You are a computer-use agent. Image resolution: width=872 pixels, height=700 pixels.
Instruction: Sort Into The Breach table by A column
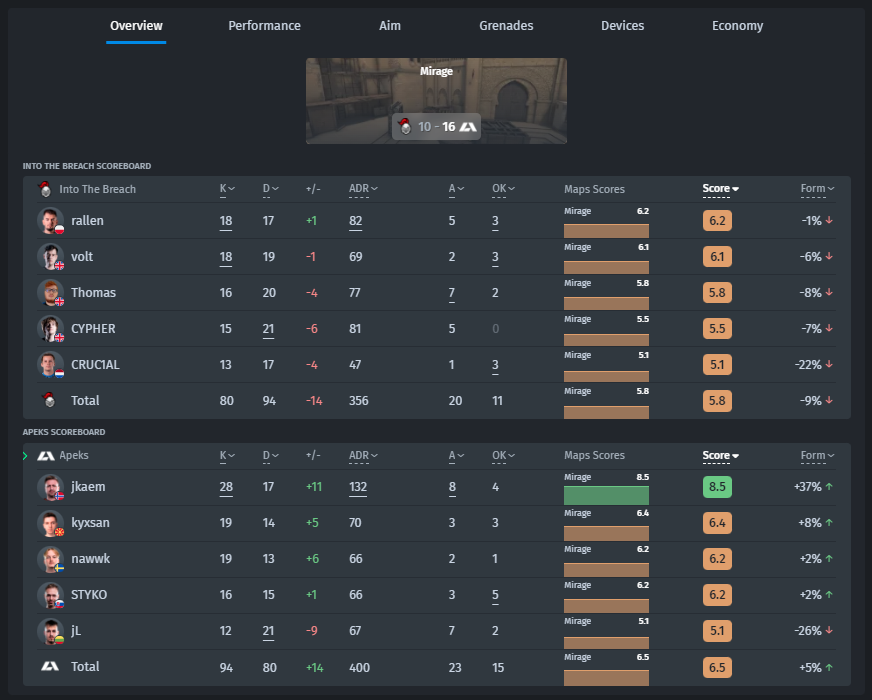[456, 189]
